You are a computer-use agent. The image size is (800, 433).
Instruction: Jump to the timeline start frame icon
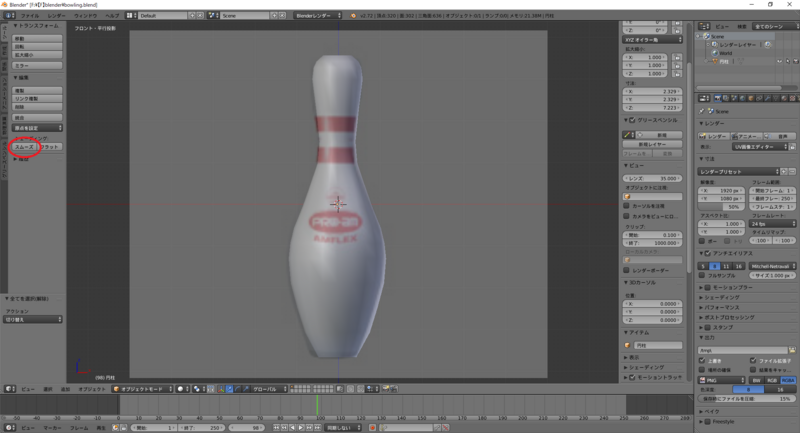(x=276, y=427)
